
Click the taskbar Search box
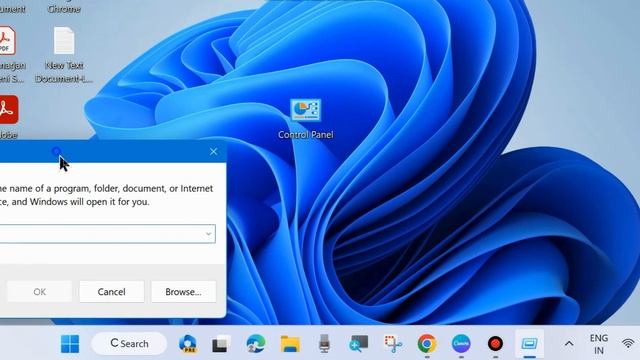pos(129,344)
